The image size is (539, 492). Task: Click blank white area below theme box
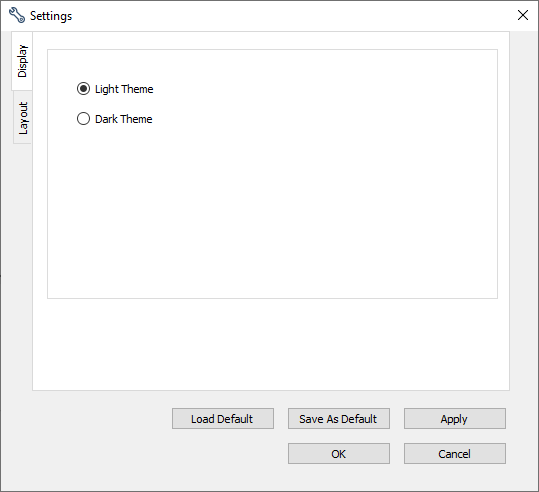[271, 344]
